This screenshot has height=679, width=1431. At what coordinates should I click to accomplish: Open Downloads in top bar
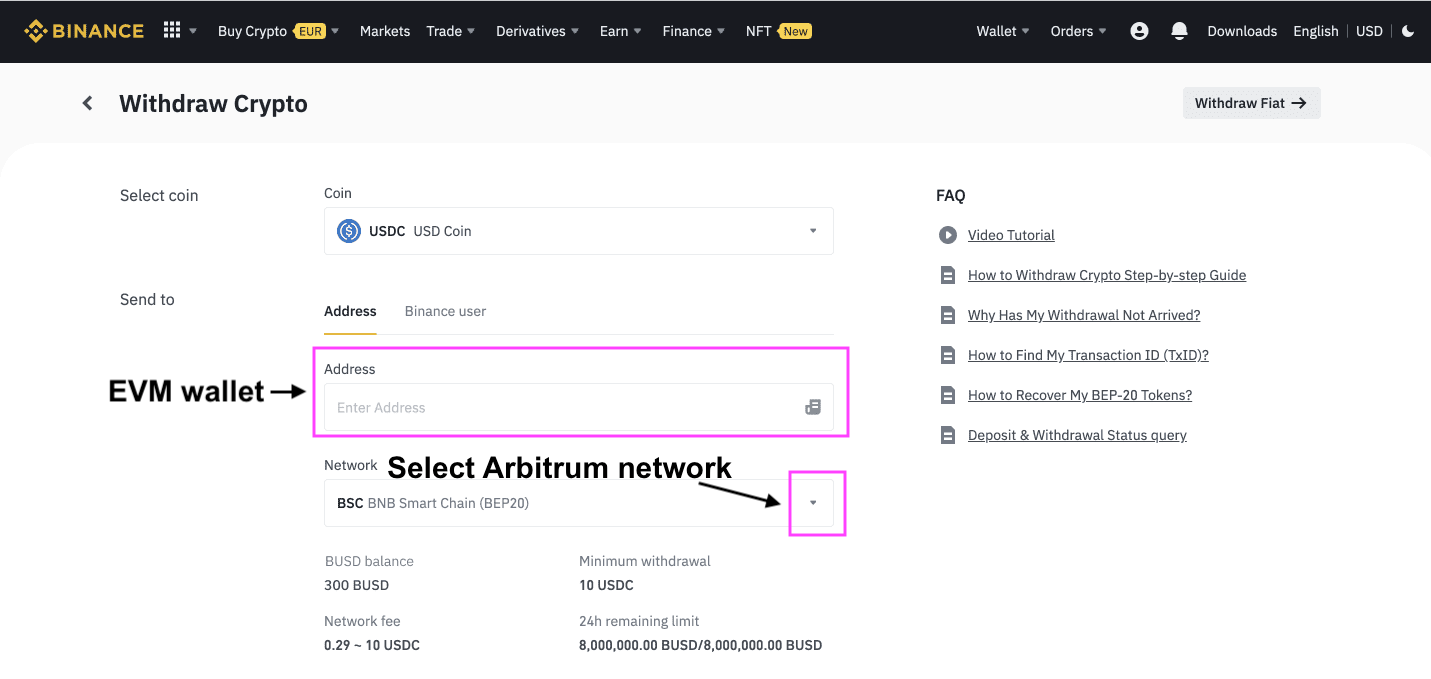tap(1242, 31)
